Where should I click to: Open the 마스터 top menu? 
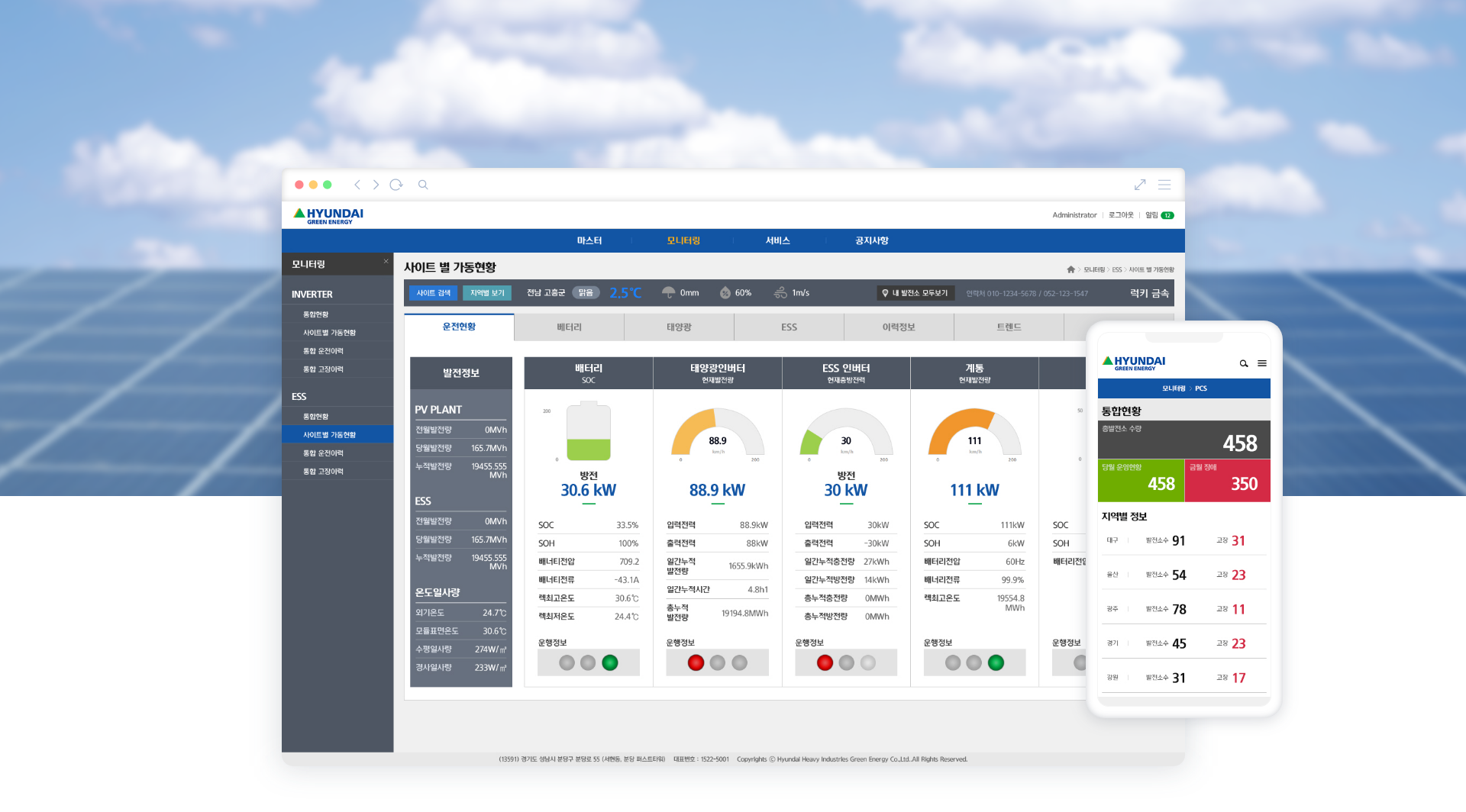pyautogui.click(x=589, y=240)
